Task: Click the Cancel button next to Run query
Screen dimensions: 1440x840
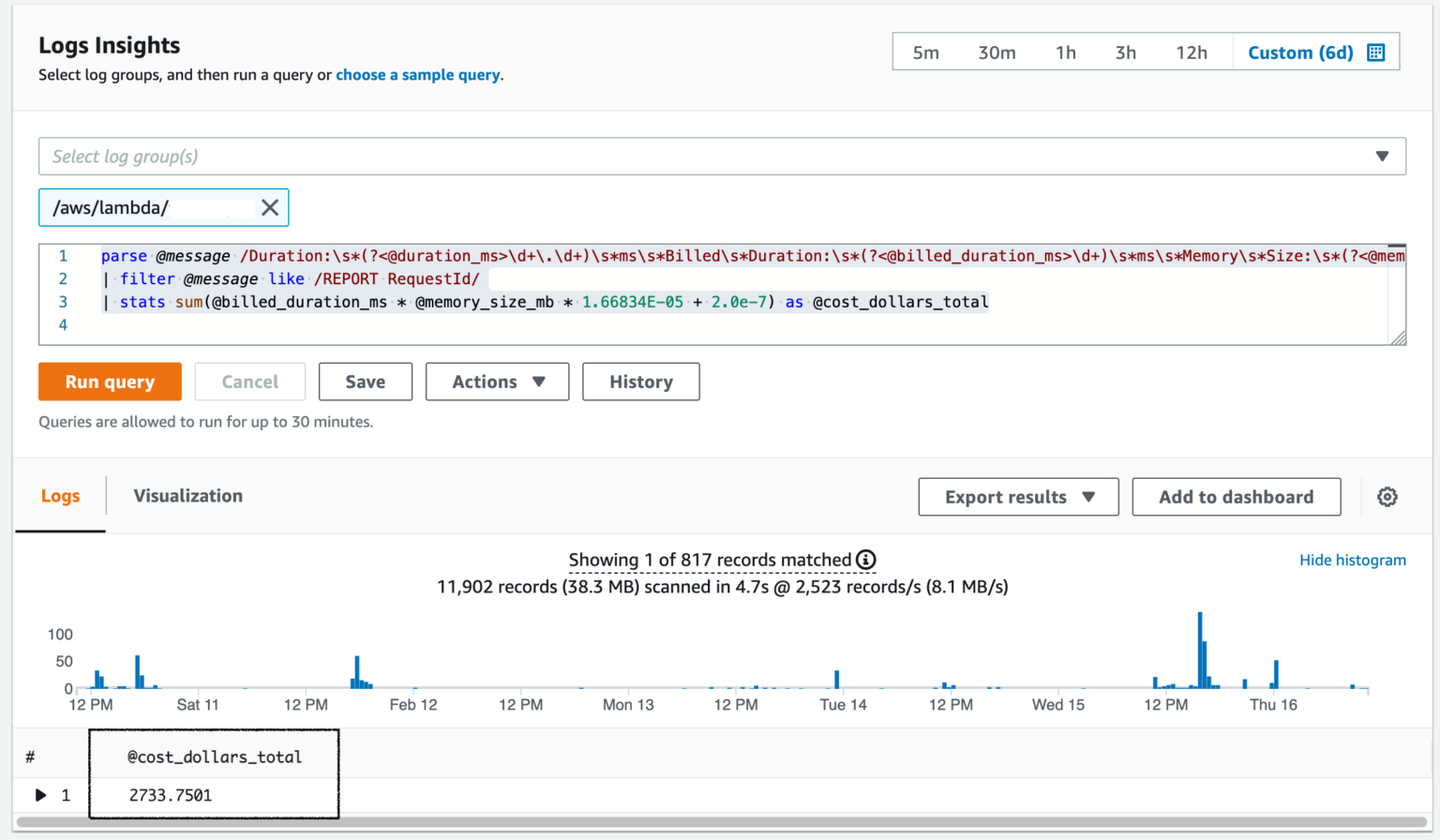Action: (249, 382)
